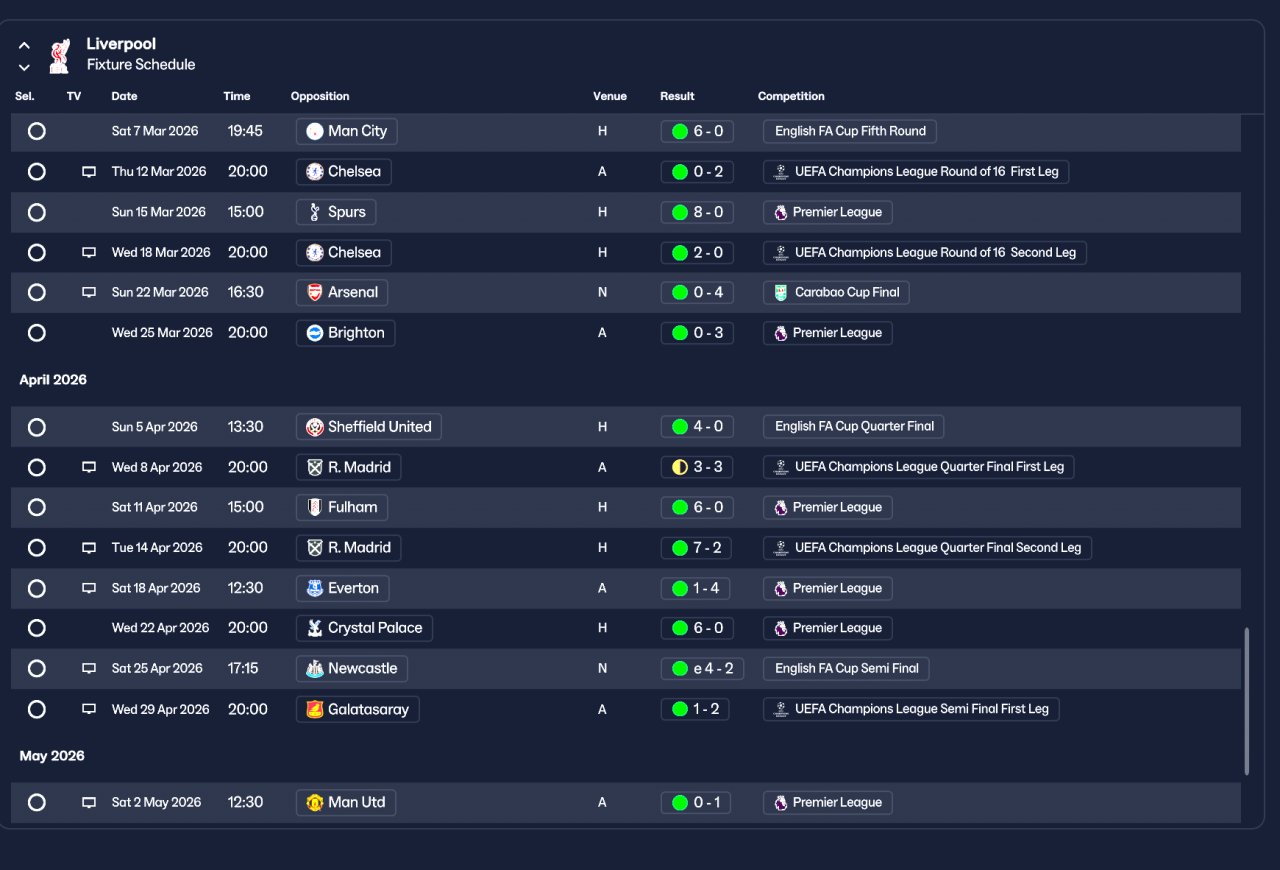Click the Liverpool club crest icon
Image resolution: width=1280 pixels, height=870 pixels.
point(59,55)
